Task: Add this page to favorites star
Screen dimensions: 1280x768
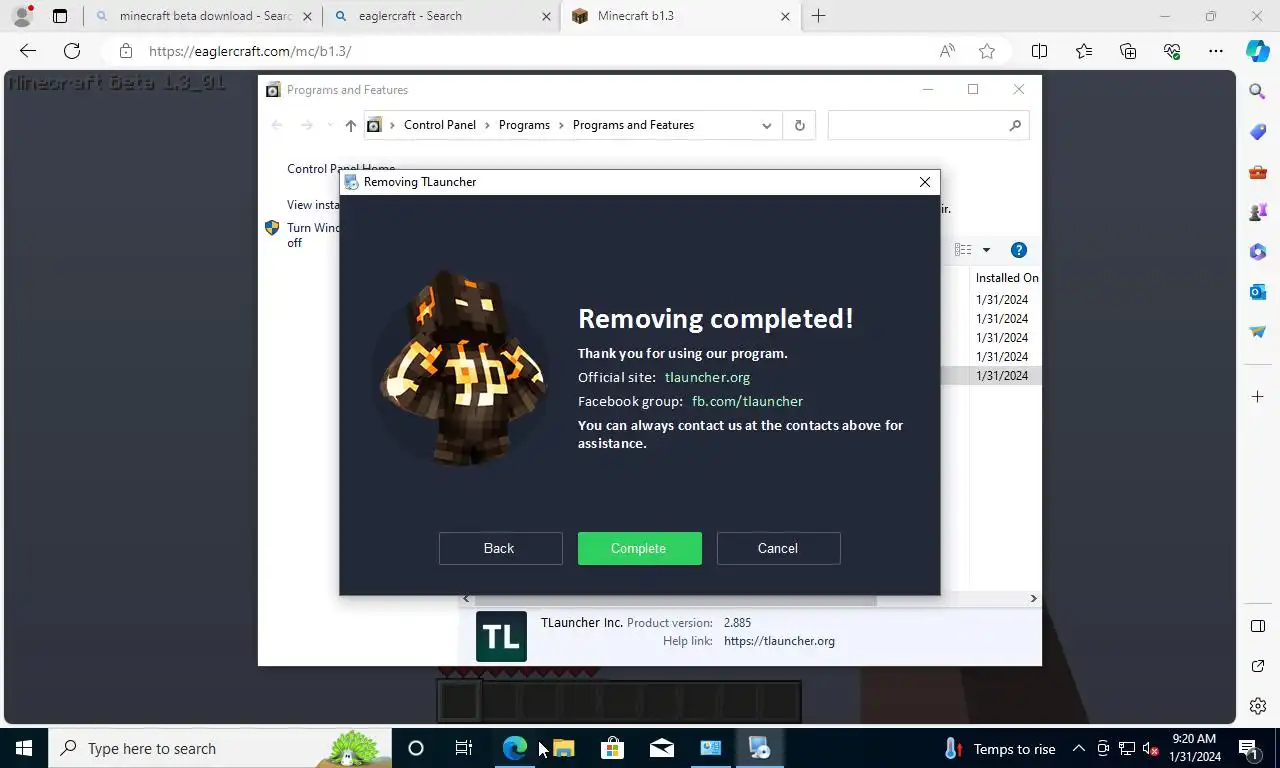Action: [x=987, y=51]
